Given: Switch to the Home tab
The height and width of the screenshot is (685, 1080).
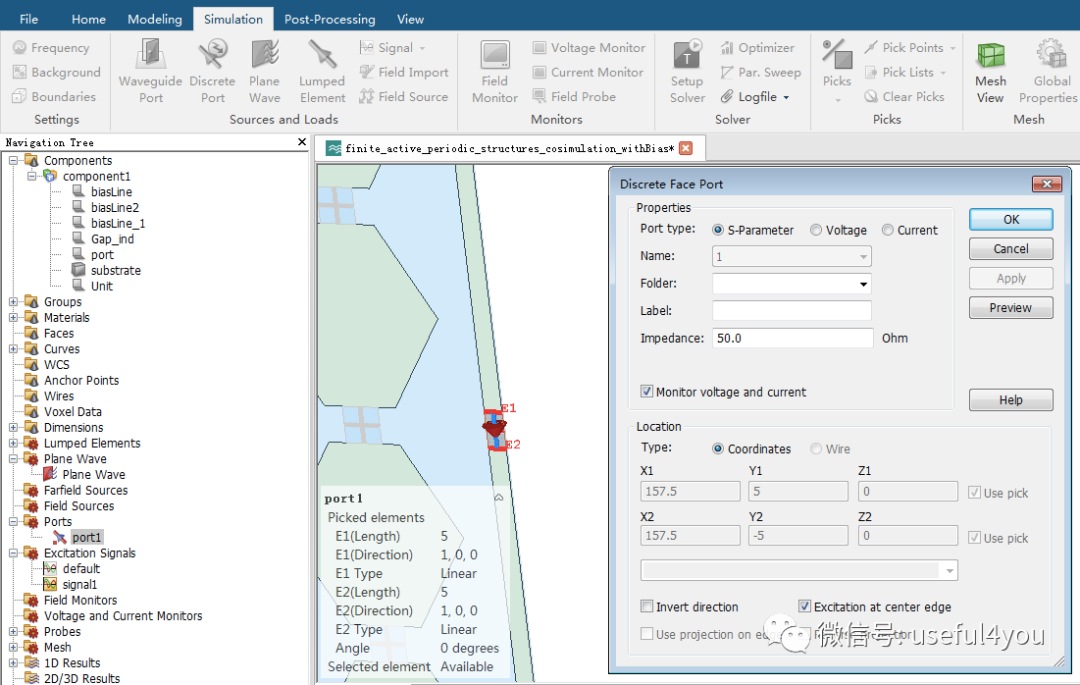Looking at the screenshot, I should (x=89, y=19).
